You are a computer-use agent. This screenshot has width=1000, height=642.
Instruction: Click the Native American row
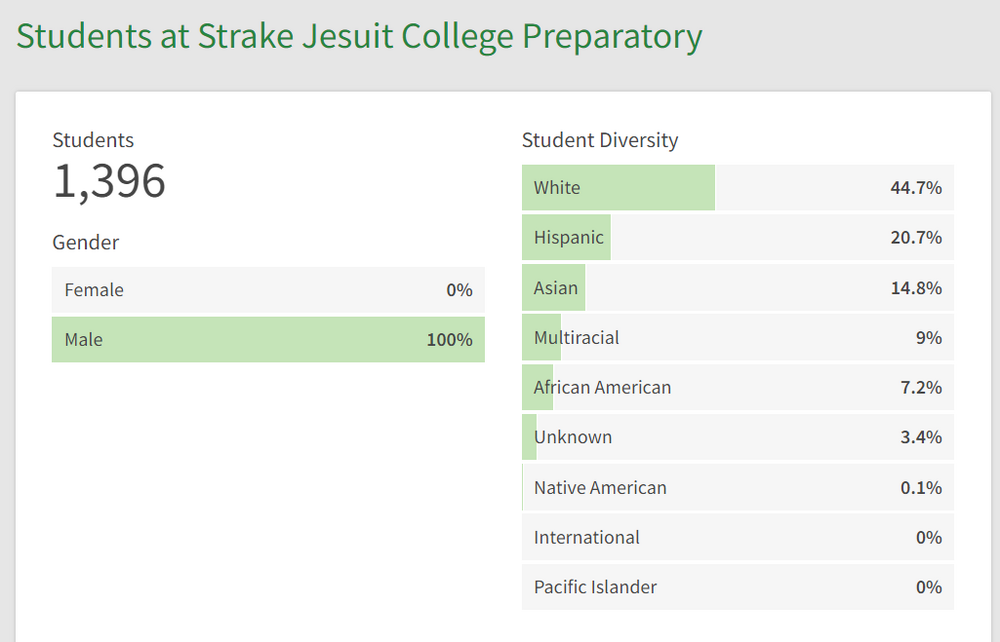pyautogui.click(x=737, y=488)
